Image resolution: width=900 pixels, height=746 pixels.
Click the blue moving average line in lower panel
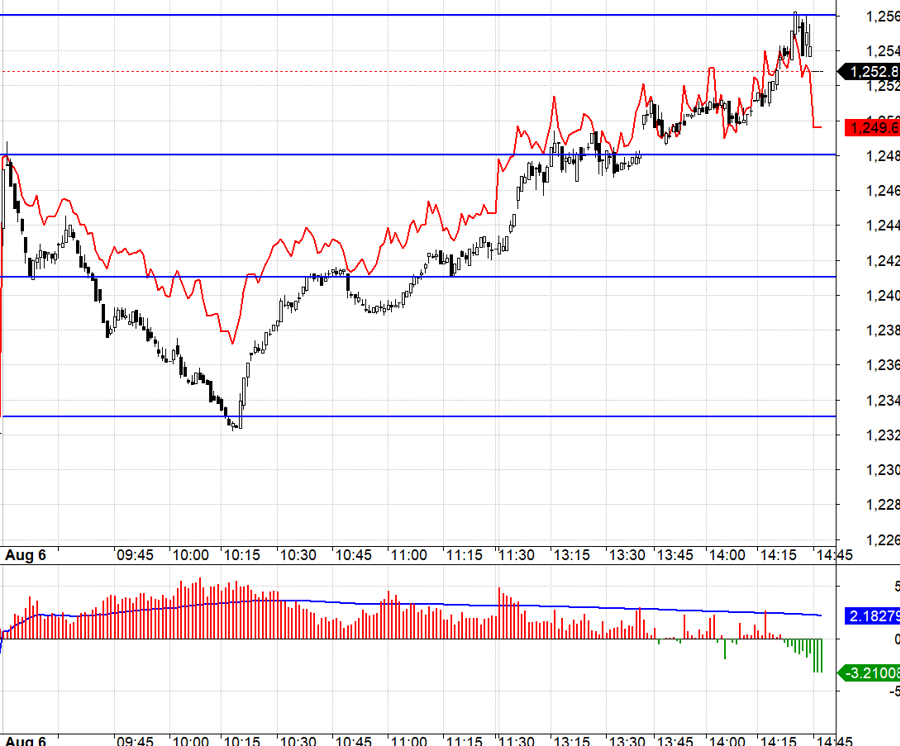pyautogui.click(x=450, y=603)
